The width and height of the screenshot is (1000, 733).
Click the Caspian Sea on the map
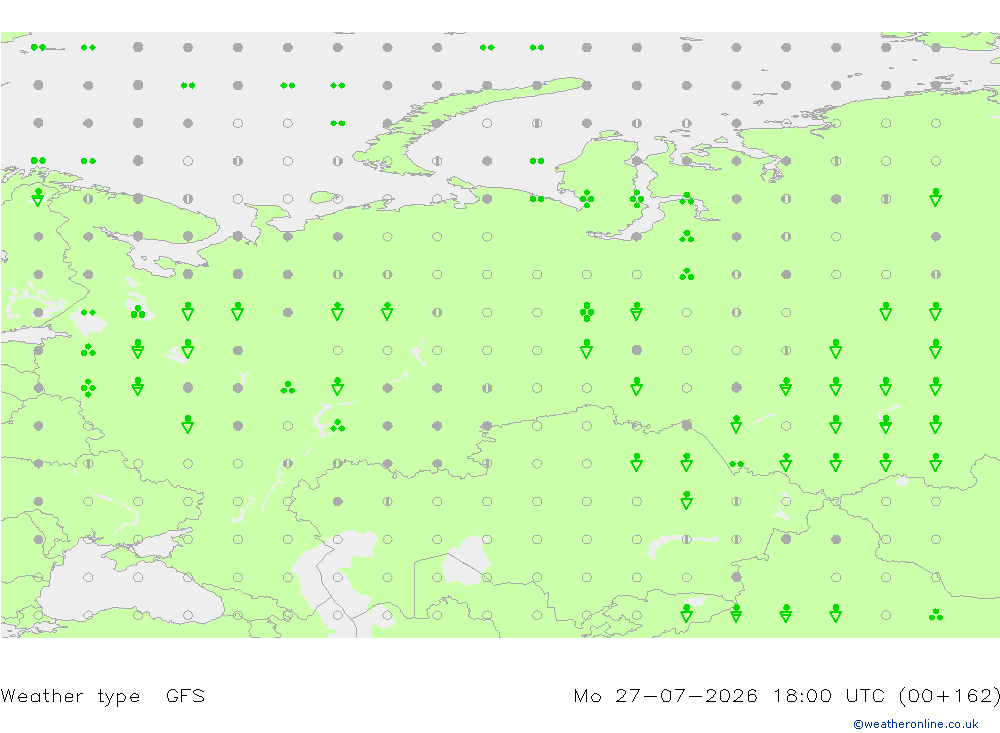coord(335,584)
